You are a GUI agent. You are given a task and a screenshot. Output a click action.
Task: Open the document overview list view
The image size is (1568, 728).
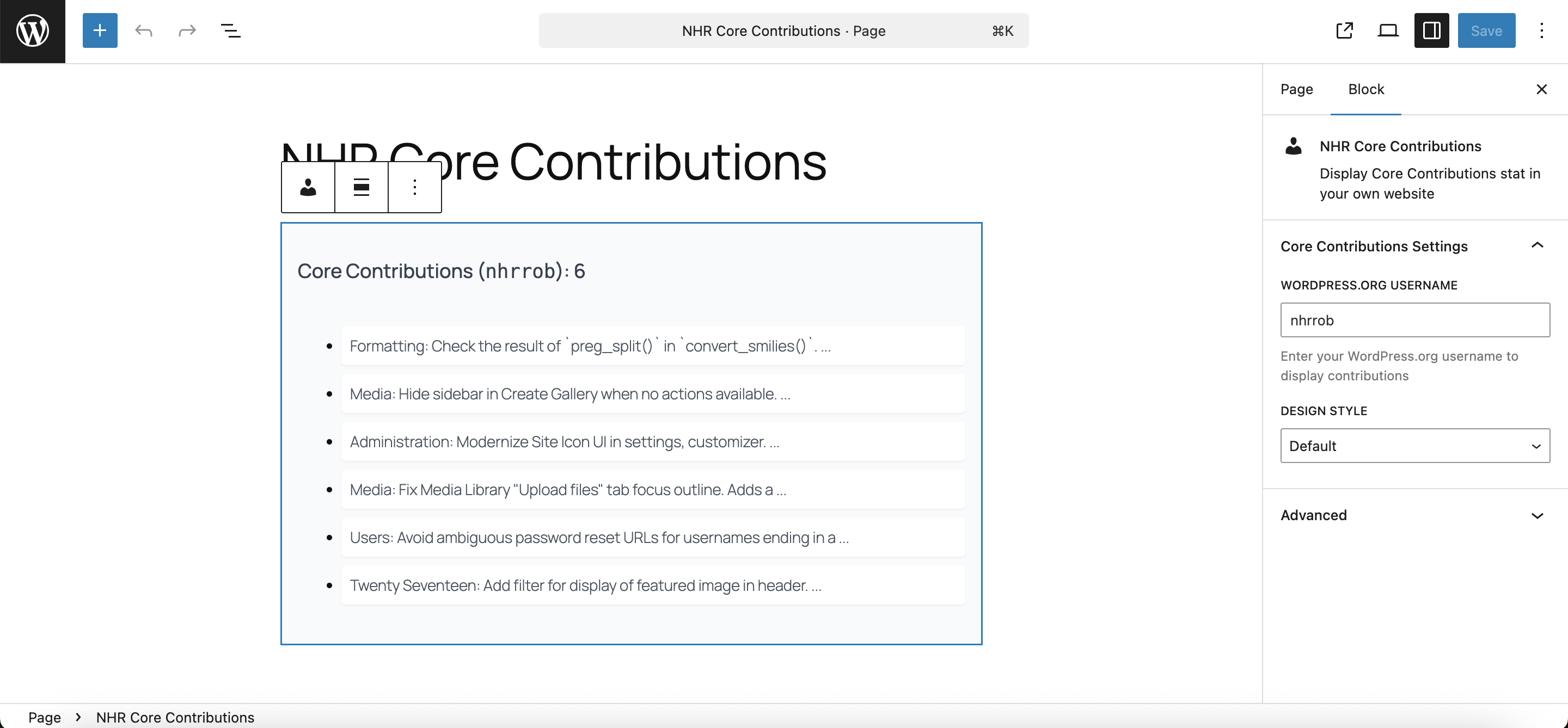coord(231,30)
